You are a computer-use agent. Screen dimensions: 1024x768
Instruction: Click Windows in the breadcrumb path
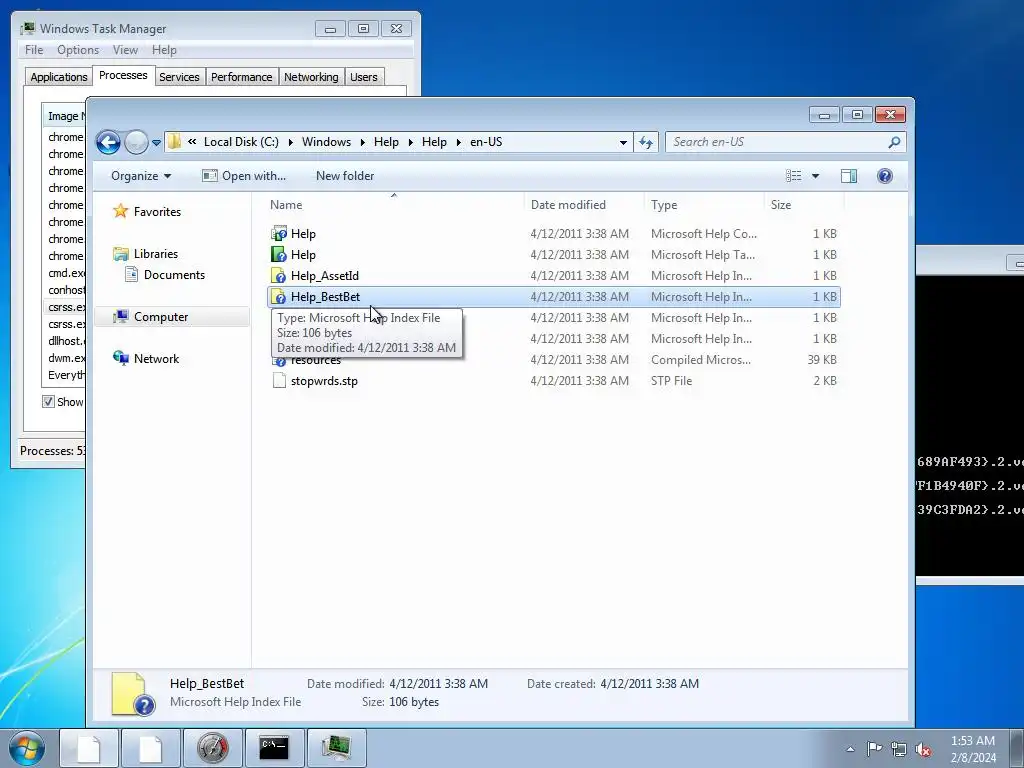pyautogui.click(x=326, y=142)
